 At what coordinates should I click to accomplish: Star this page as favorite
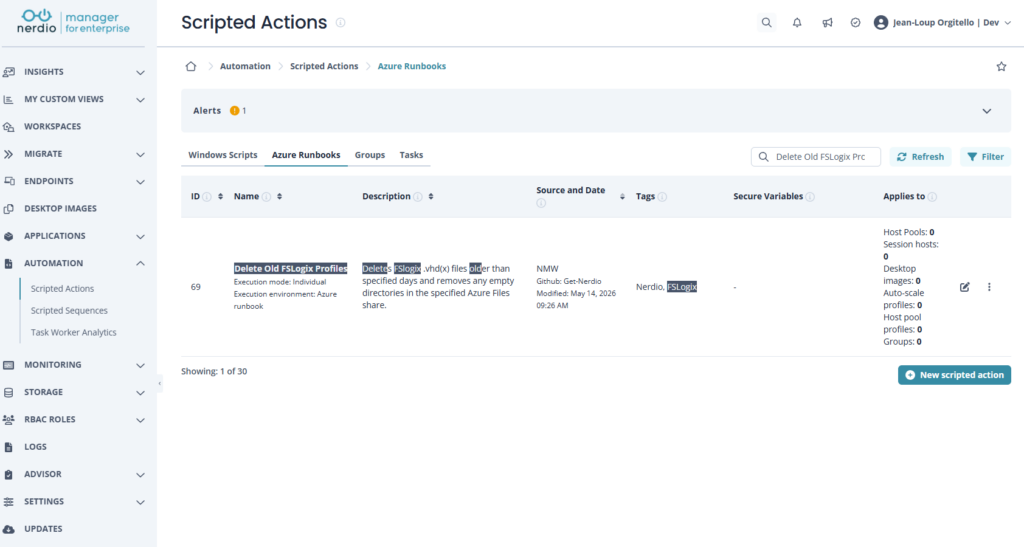[x=1001, y=67]
